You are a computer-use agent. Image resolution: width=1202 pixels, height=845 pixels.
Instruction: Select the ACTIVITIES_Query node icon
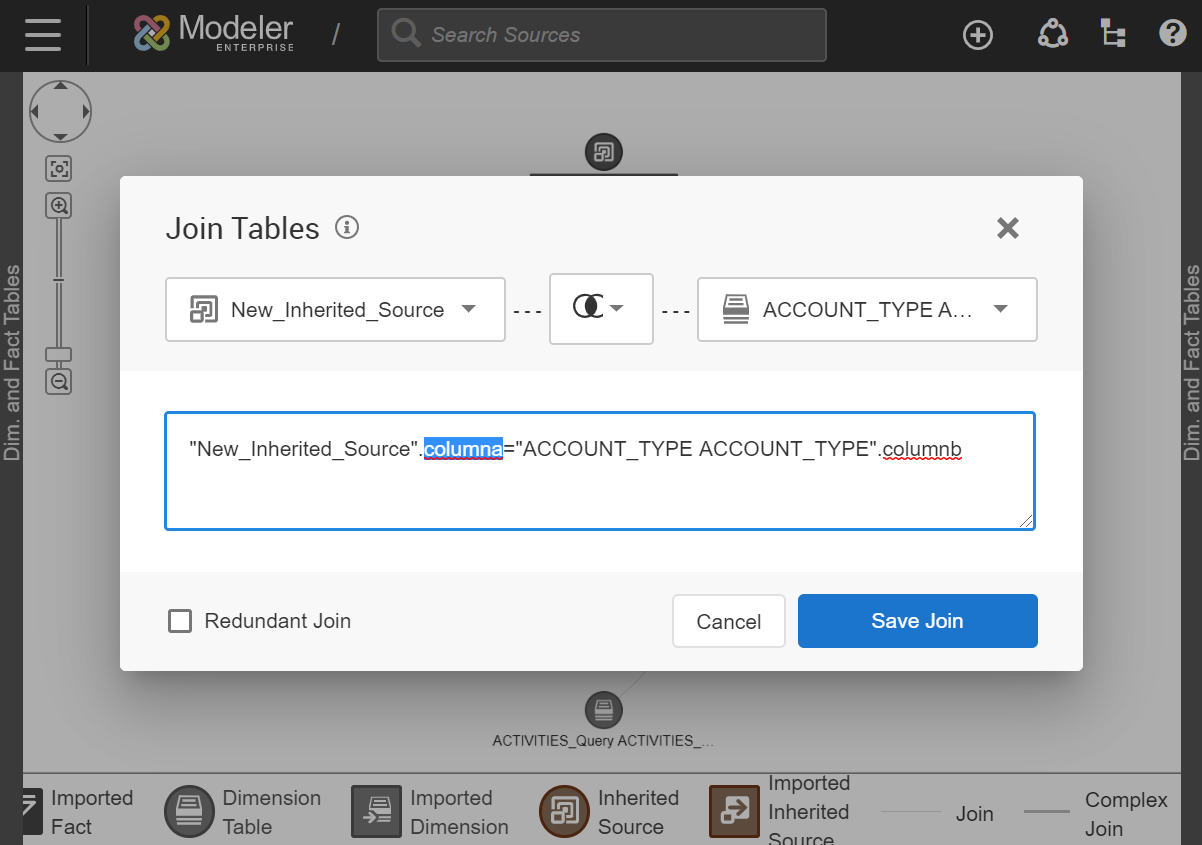pyautogui.click(x=603, y=710)
